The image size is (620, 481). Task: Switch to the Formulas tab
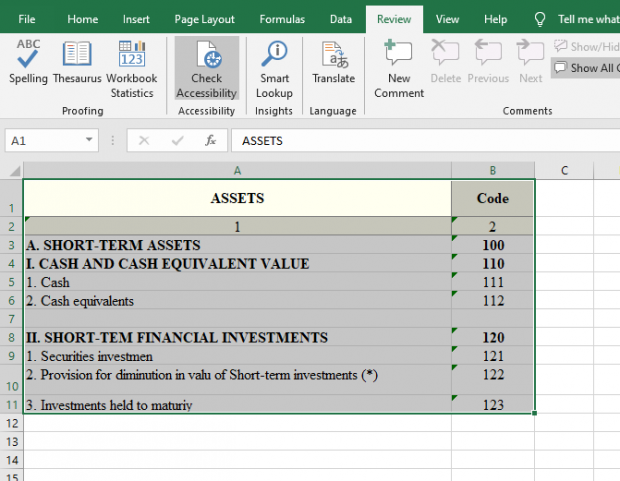pyautogui.click(x=282, y=19)
